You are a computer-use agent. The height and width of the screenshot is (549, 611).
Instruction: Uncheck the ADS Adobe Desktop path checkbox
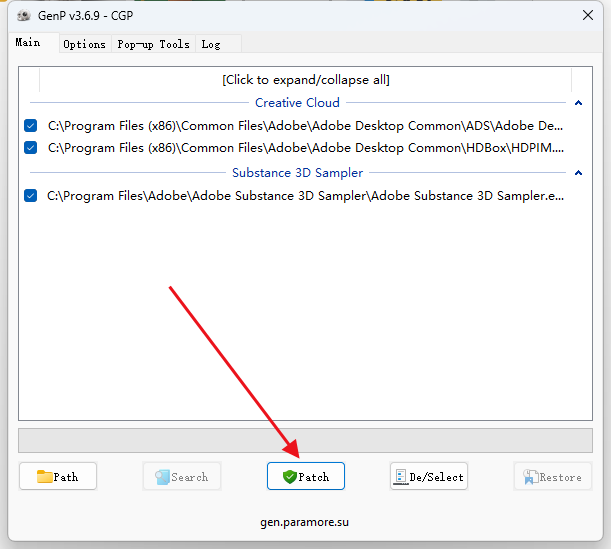(30, 126)
